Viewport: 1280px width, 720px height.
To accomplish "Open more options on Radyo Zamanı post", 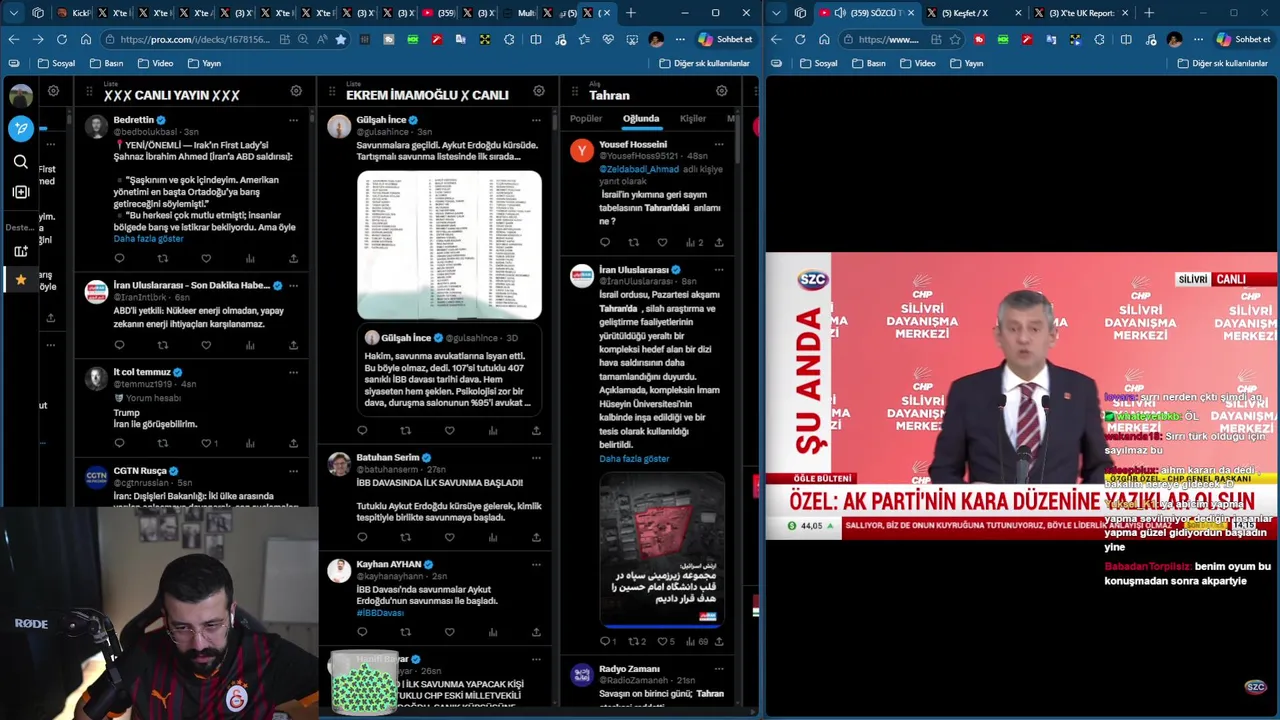I will pyautogui.click(x=718, y=669).
